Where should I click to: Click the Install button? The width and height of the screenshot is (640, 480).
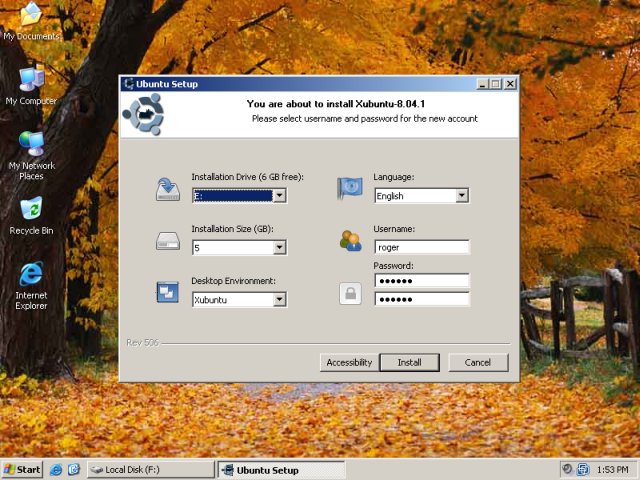coord(409,362)
